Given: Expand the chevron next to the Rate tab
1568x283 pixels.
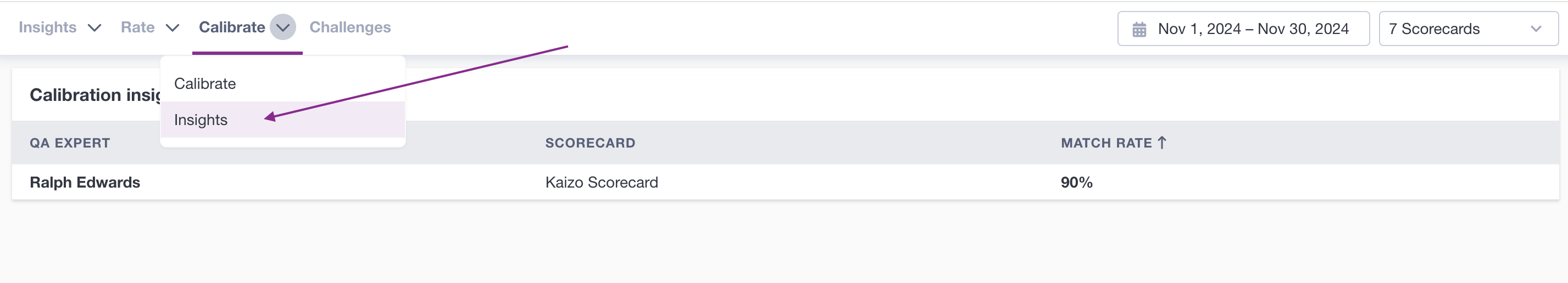Looking at the screenshot, I should (x=173, y=28).
